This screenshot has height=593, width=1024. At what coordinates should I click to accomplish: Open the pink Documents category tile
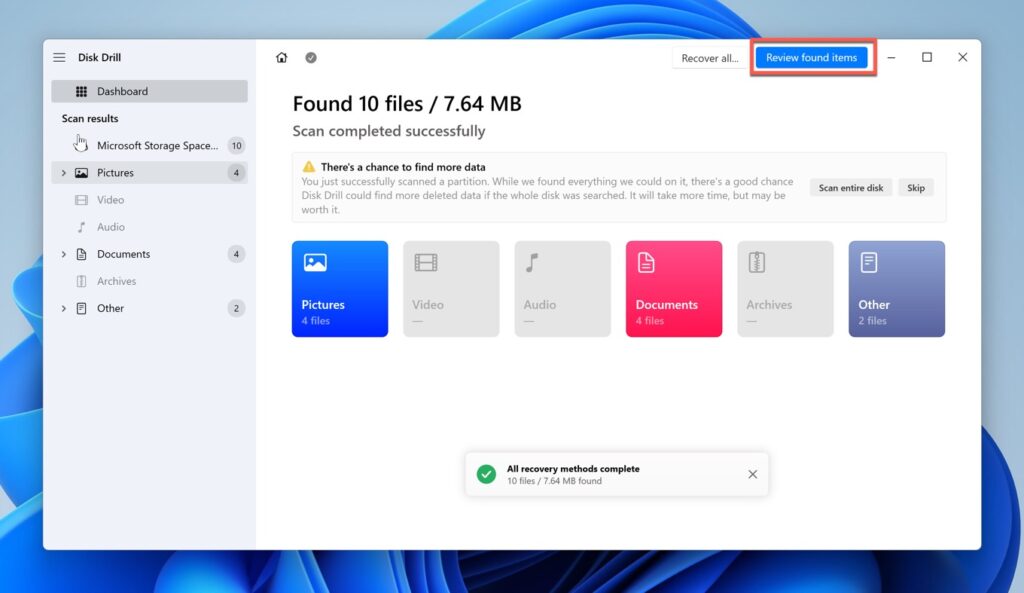pos(674,288)
